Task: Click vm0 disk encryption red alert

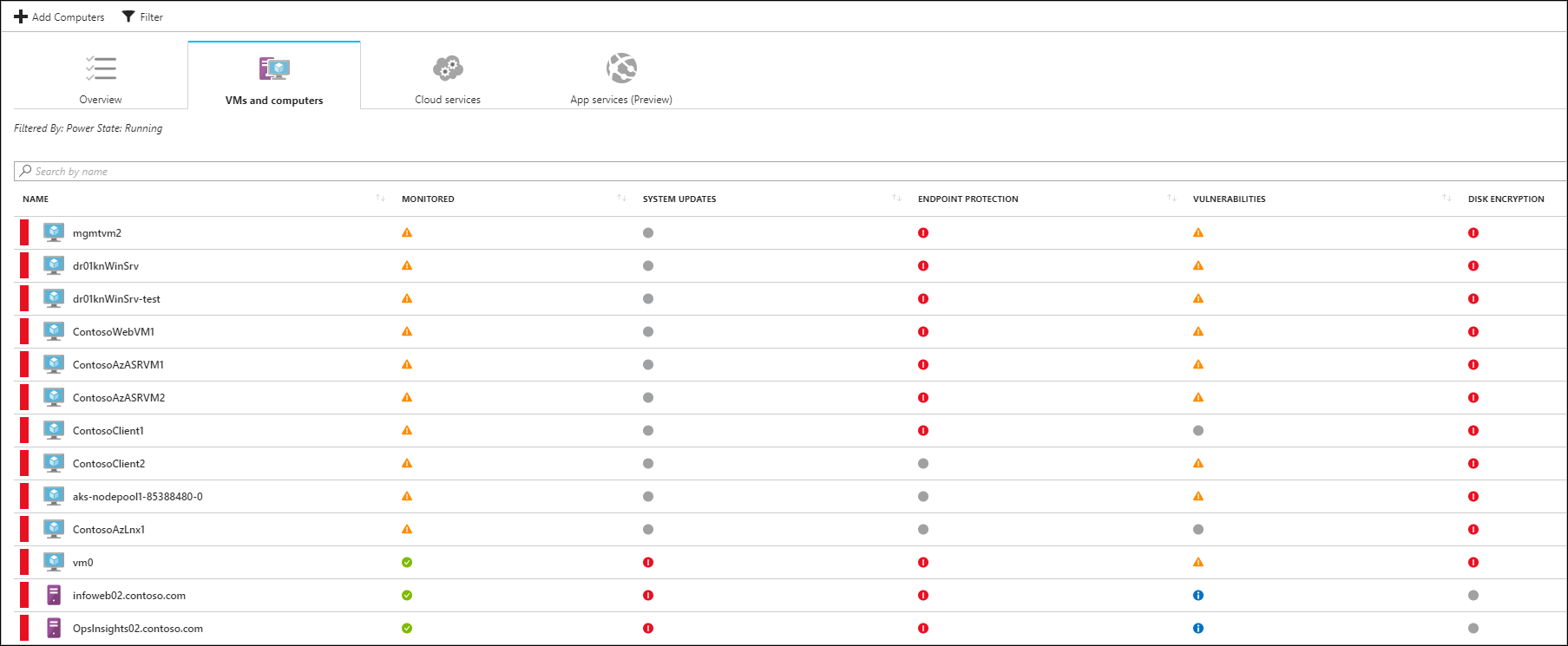Action: tap(1473, 562)
